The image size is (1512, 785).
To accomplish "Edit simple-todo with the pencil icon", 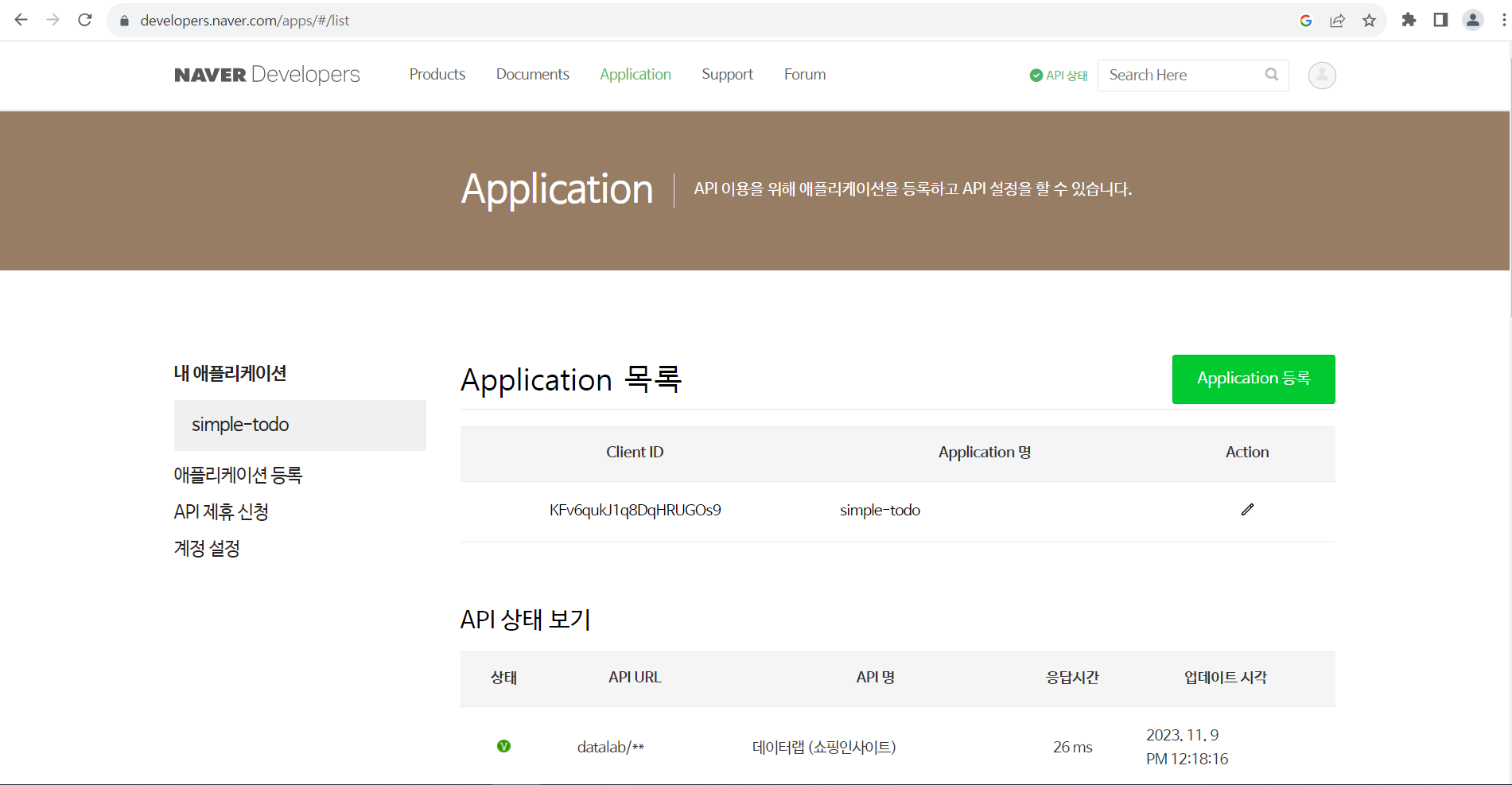I will coord(1247,510).
